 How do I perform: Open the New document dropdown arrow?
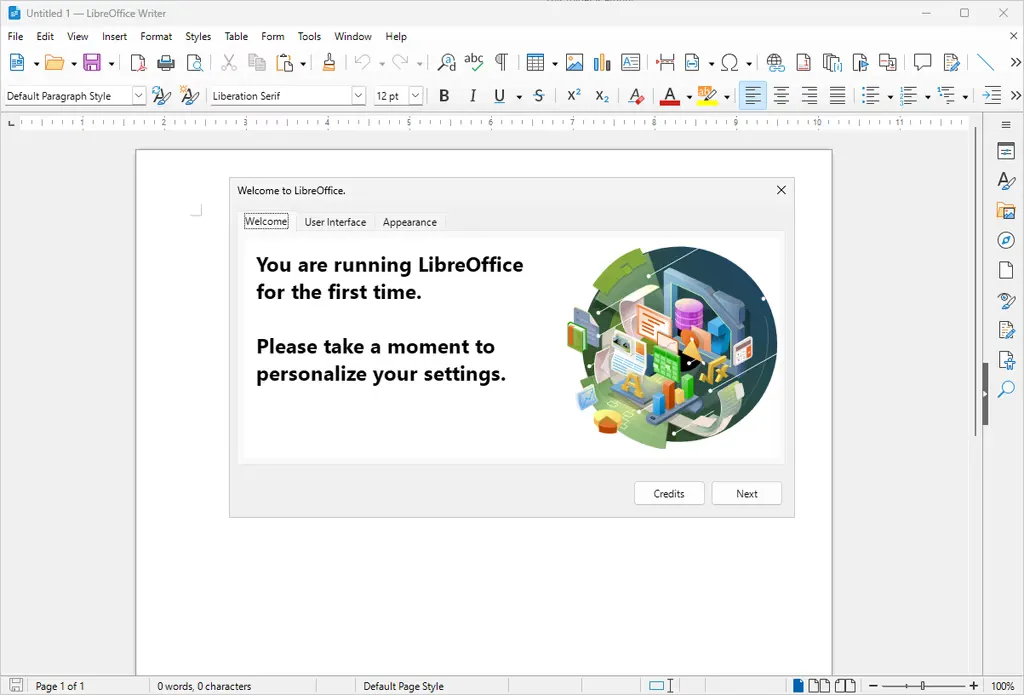[36, 63]
